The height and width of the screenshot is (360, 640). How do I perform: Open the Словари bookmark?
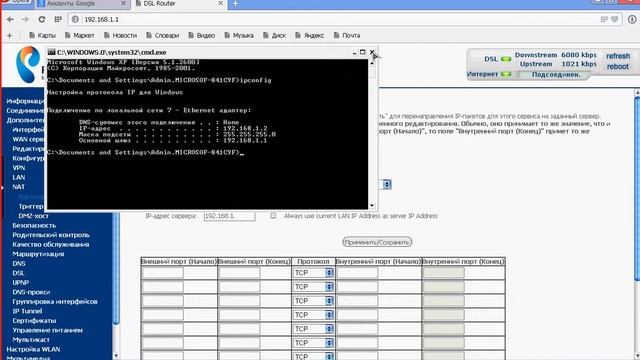(162, 36)
